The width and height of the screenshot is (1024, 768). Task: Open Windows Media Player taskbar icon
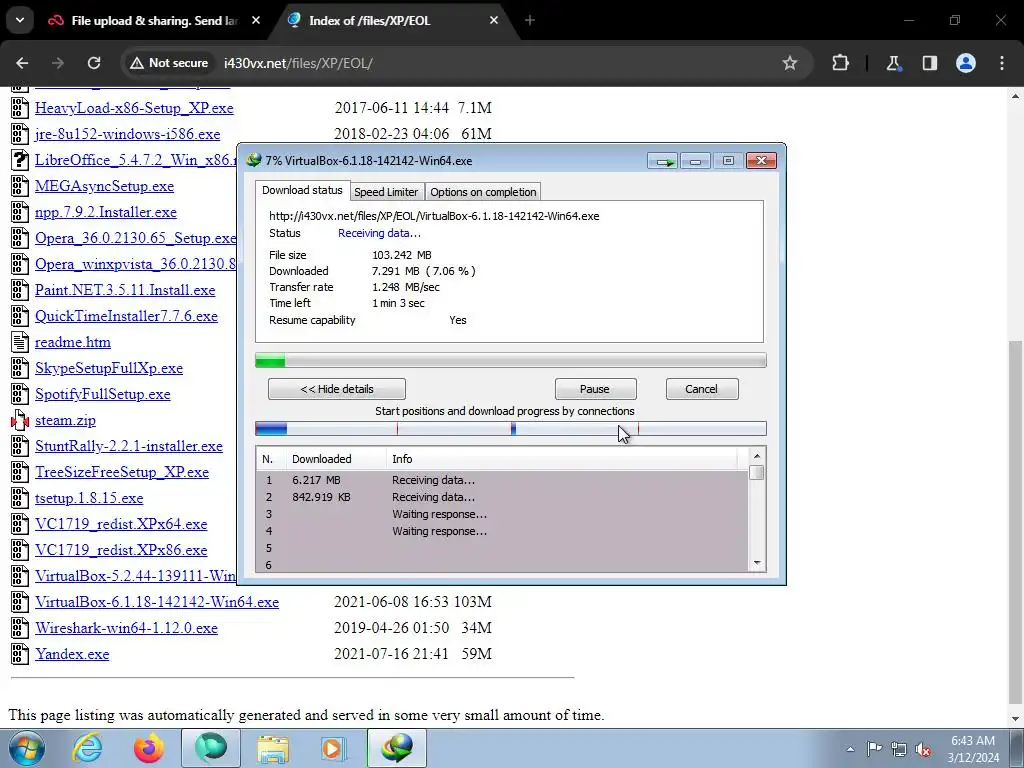point(333,748)
